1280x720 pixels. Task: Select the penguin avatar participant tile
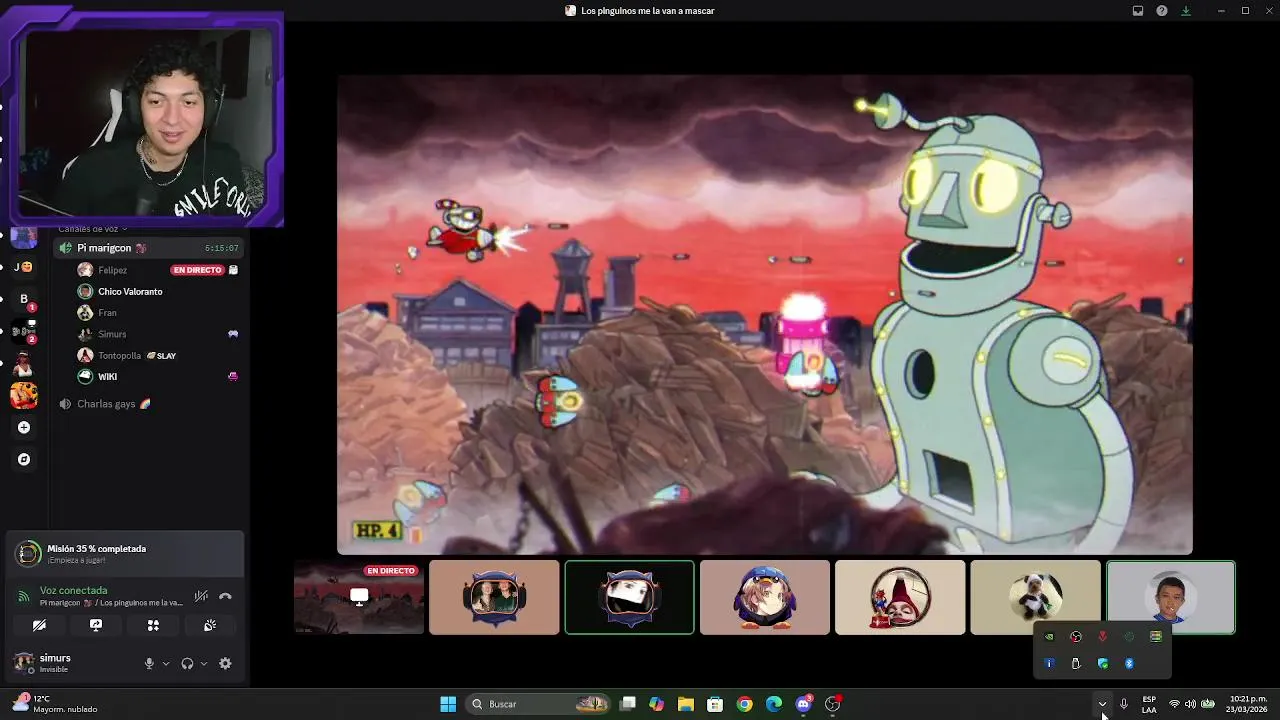pos(765,597)
